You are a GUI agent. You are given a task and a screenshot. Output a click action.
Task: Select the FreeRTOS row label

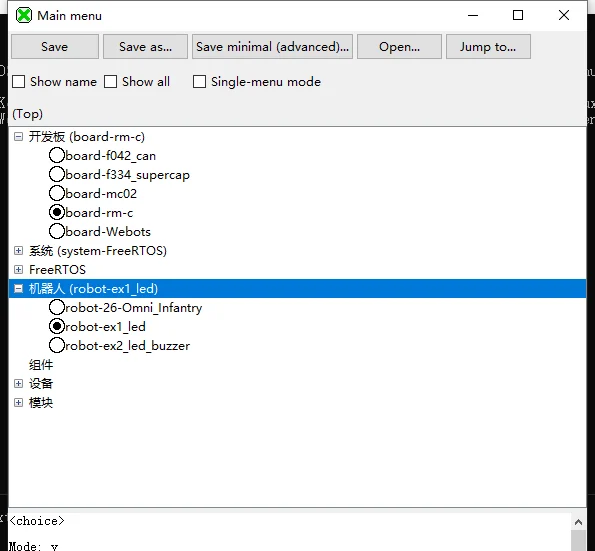57,269
